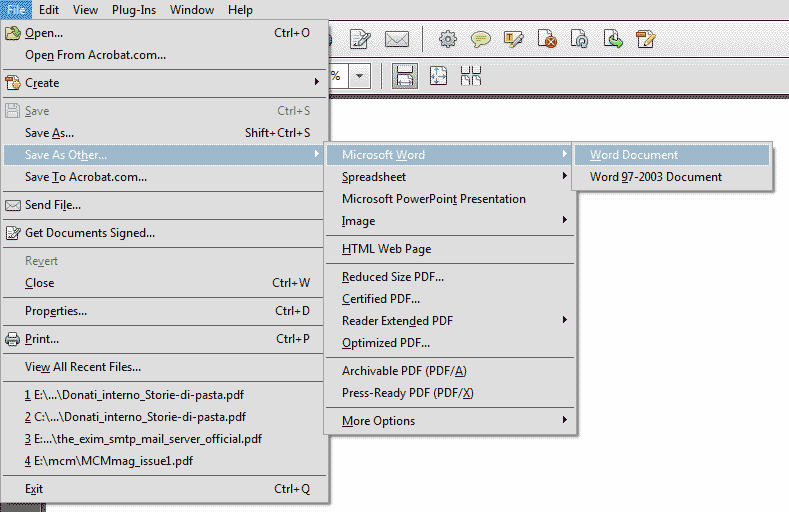Viewport: 789px width, 512px height.
Task: Open the File menu
Action: coord(17,10)
